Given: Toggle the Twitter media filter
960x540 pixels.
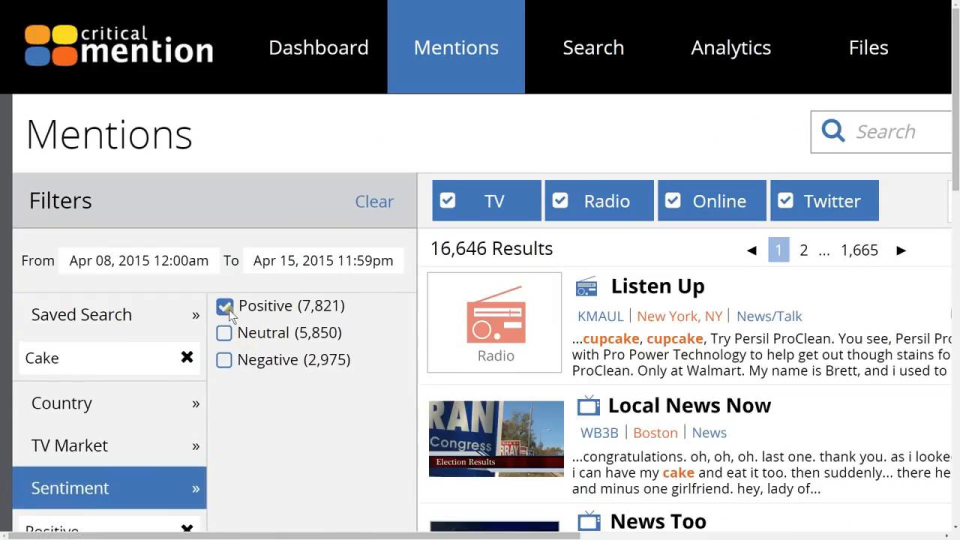Looking at the screenshot, I should click(x=825, y=201).
